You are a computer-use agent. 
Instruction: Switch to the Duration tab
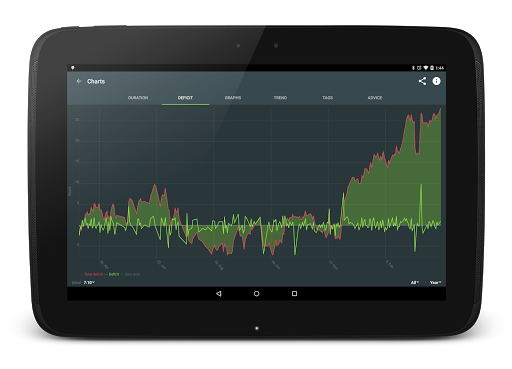point(138,98)
